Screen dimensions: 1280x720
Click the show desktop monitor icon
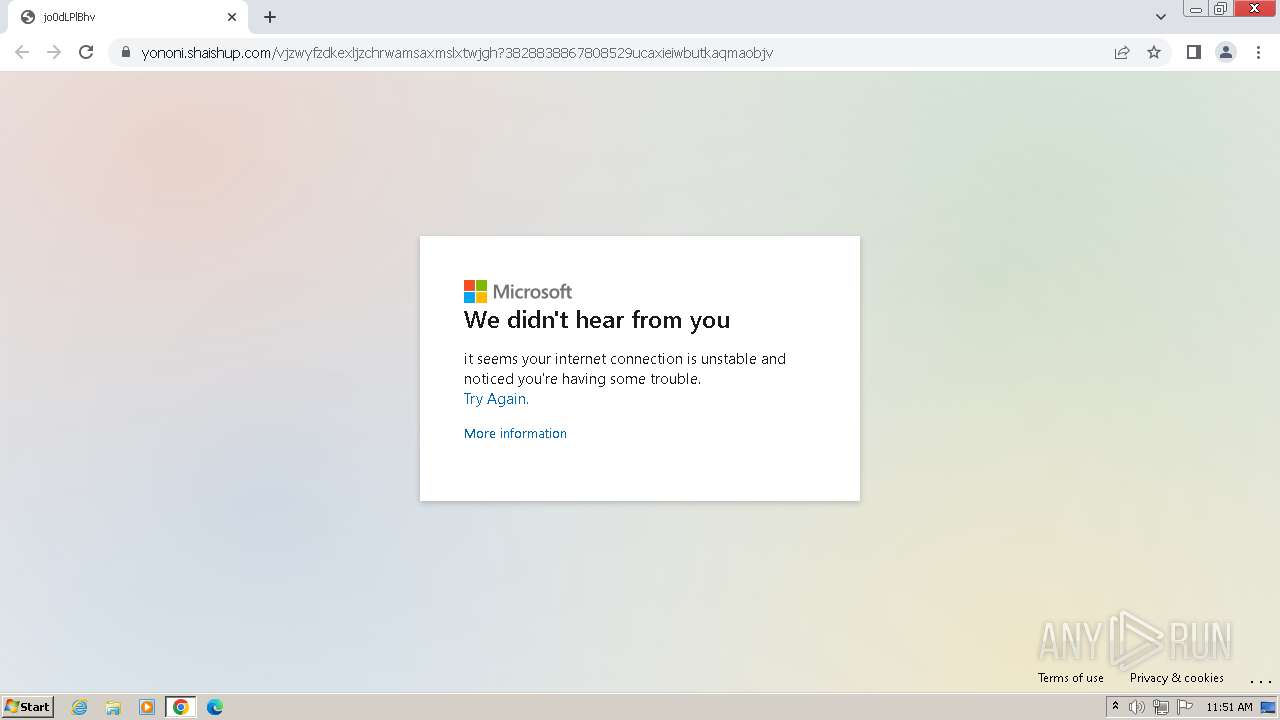tap(1268, 707)
